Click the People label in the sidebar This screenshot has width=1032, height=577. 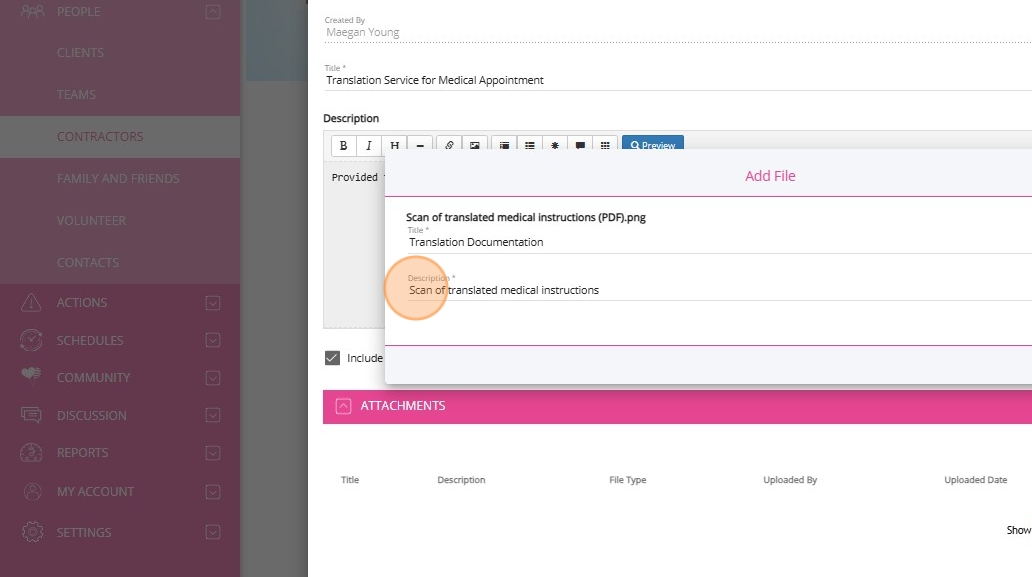[x=78, y=12]
